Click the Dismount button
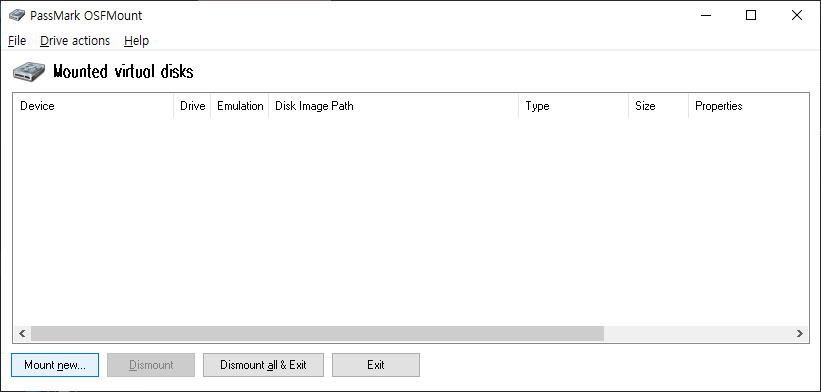 [151, 365]
